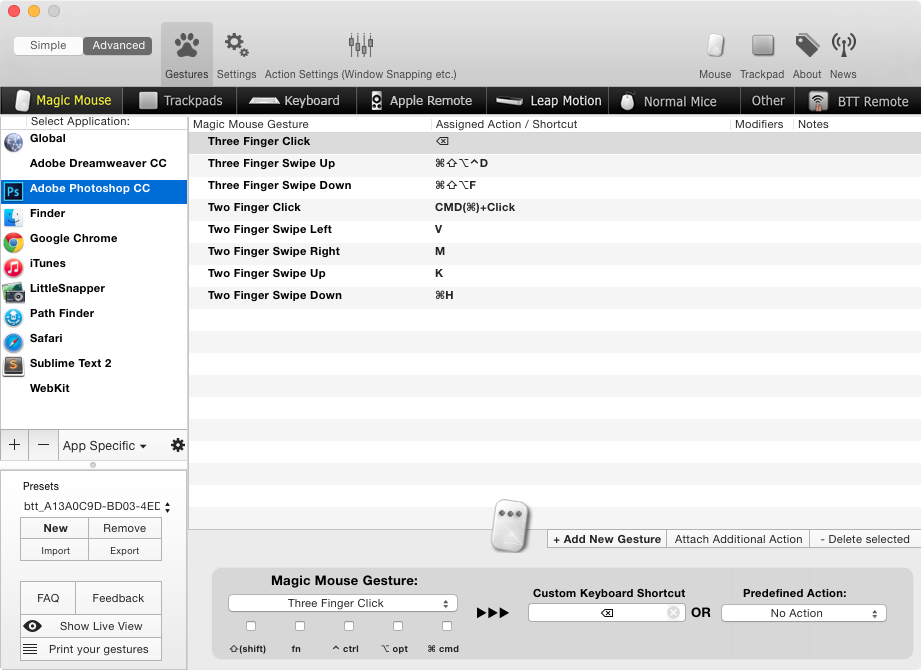The height and width of the screenshot is (670, 921).
Task: Switch to the Other tab
Action: [768, 100]
